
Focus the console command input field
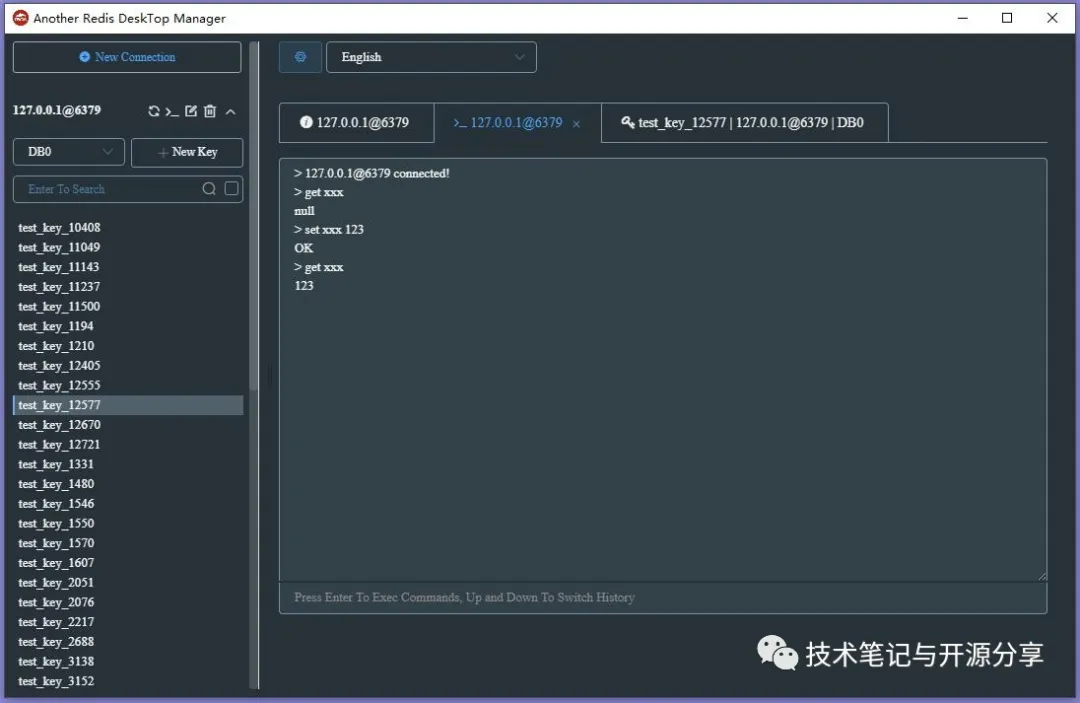coord(663,598)
